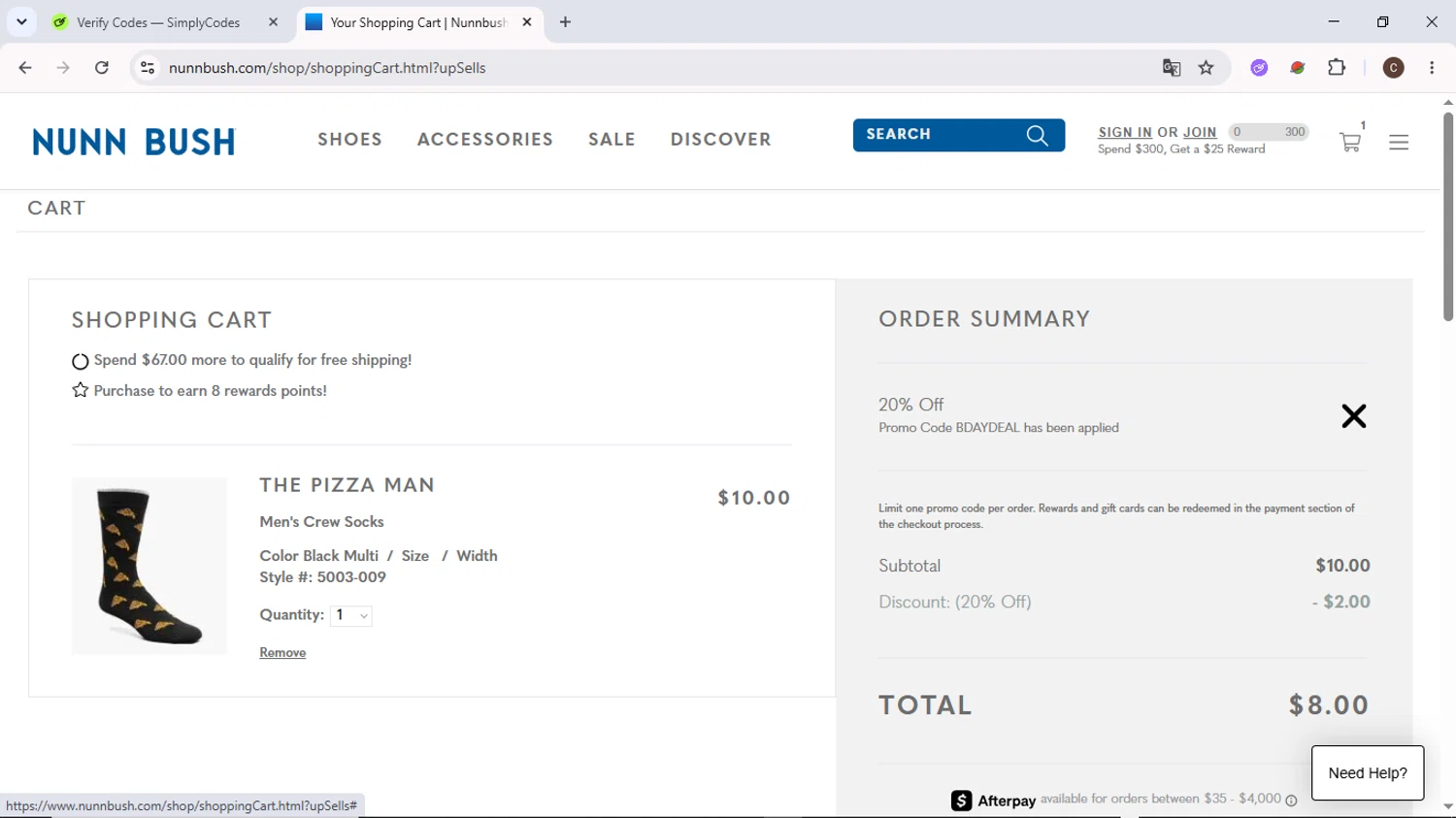This screenshot has height=818, width=1456.
Task: Click the discount amount - $2.00
Action: [1341, 602]
